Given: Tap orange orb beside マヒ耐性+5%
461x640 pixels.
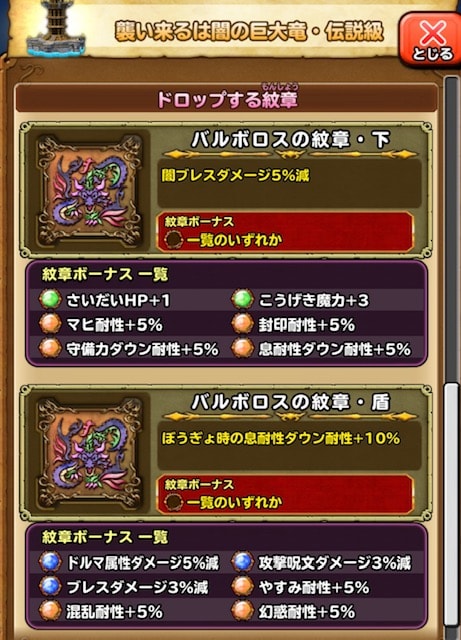Looking at the screenshot, I should pos(50,324).
